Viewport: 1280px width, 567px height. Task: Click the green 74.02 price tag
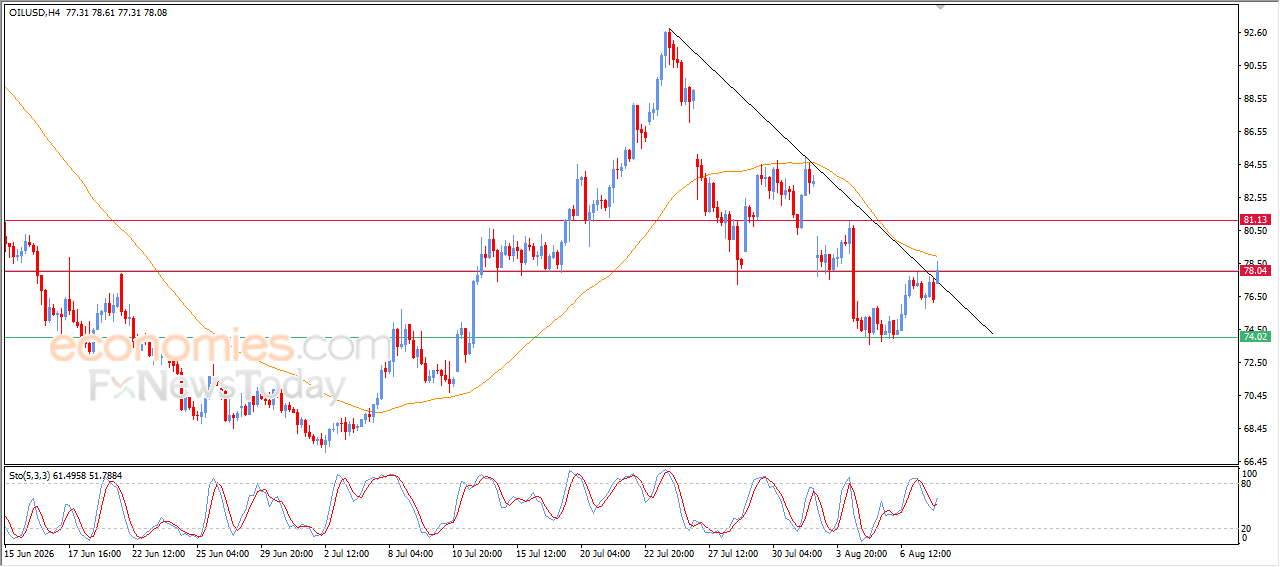pos(1255,337)
